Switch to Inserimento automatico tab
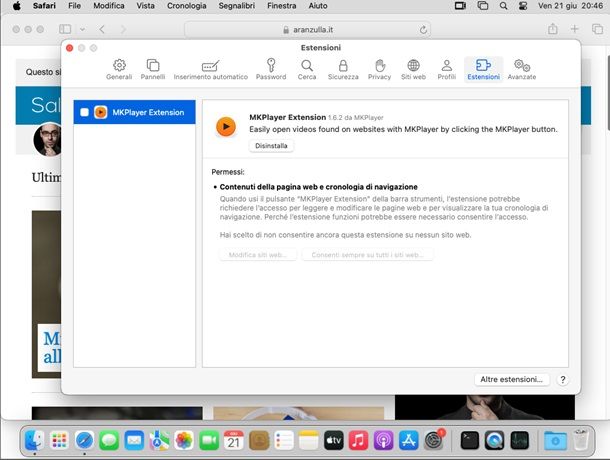Viewport: 610px width, 460px height. pyautogui.click(x=210, y=70)
